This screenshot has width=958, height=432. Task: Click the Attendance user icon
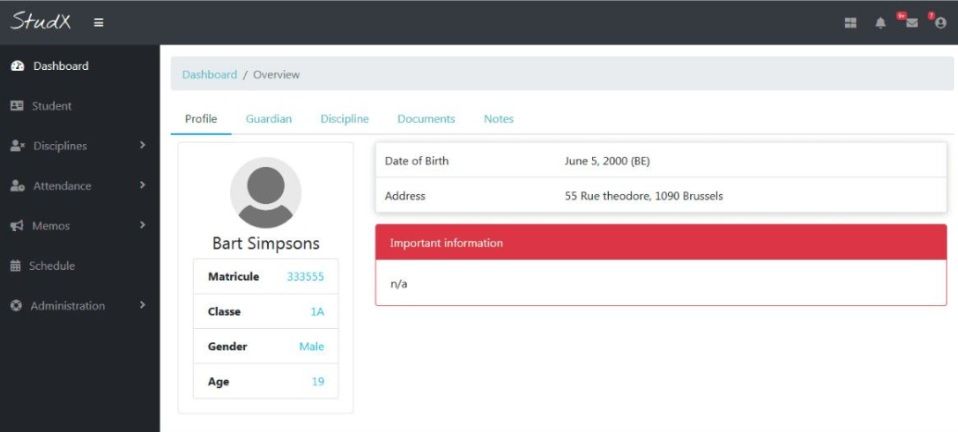(17, 186)
